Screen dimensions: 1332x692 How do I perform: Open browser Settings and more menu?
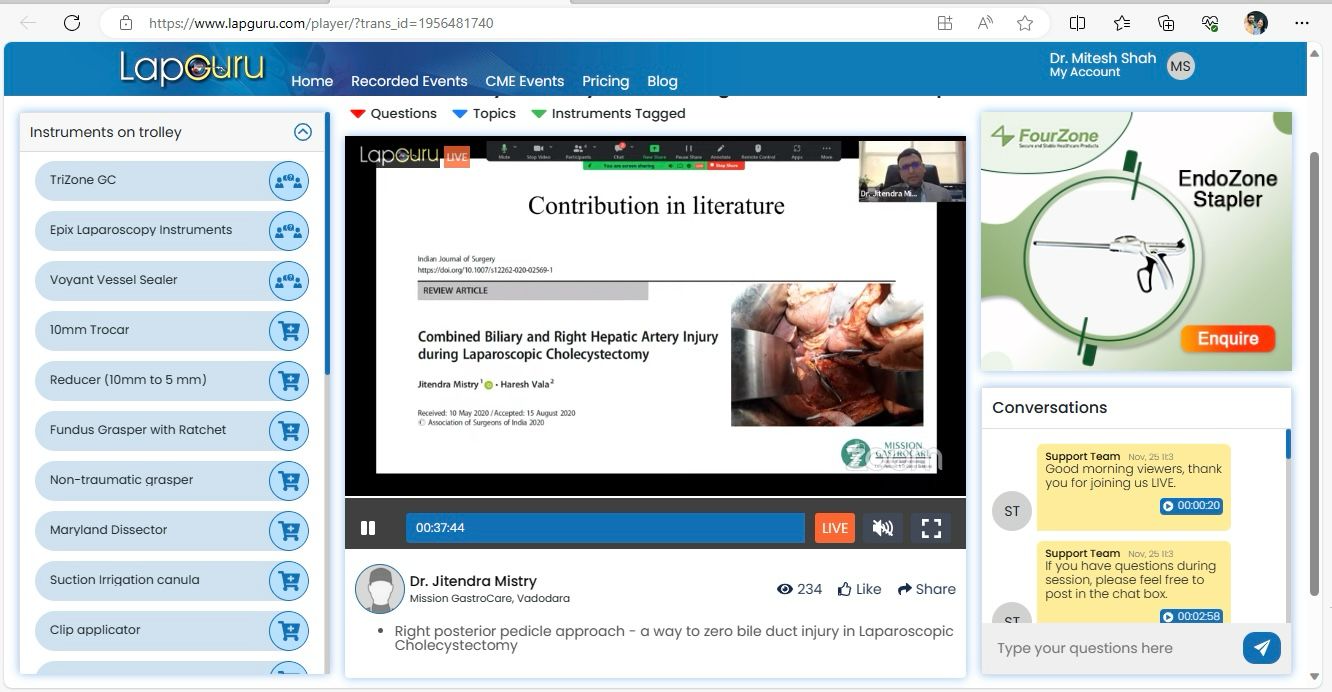[x=1301, y=23]
